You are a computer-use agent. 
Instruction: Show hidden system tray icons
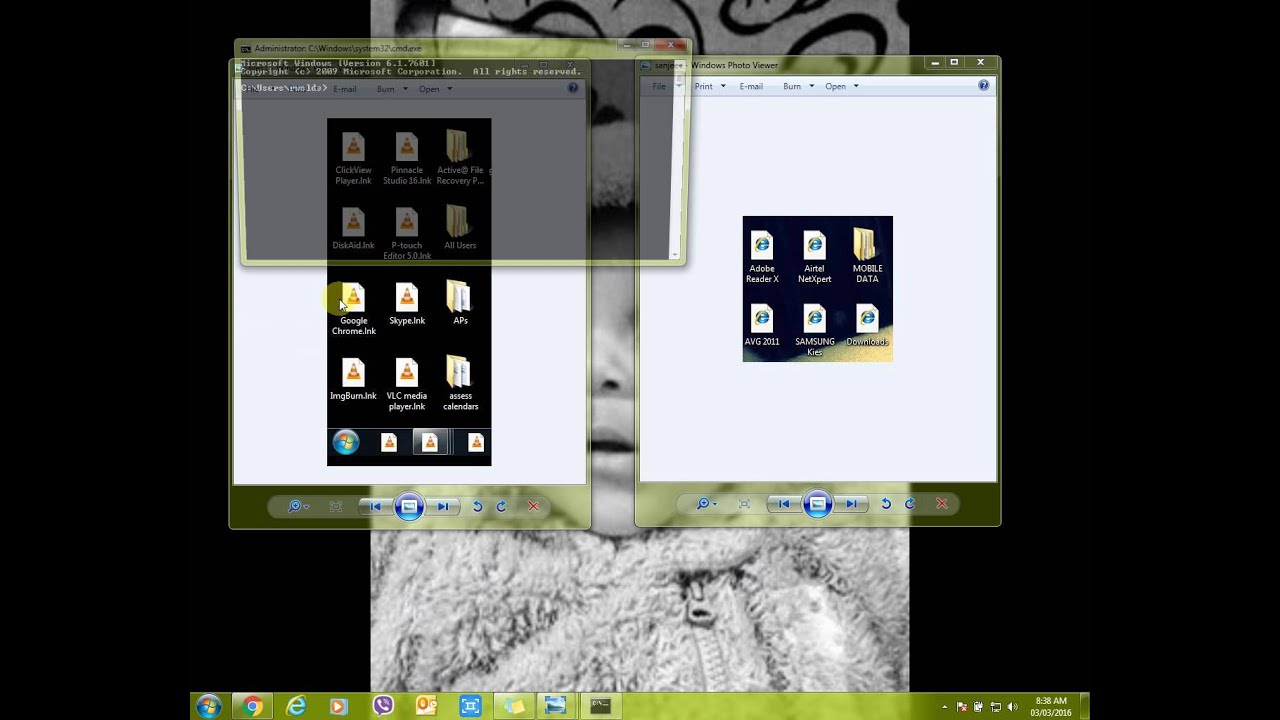[947, 706]
